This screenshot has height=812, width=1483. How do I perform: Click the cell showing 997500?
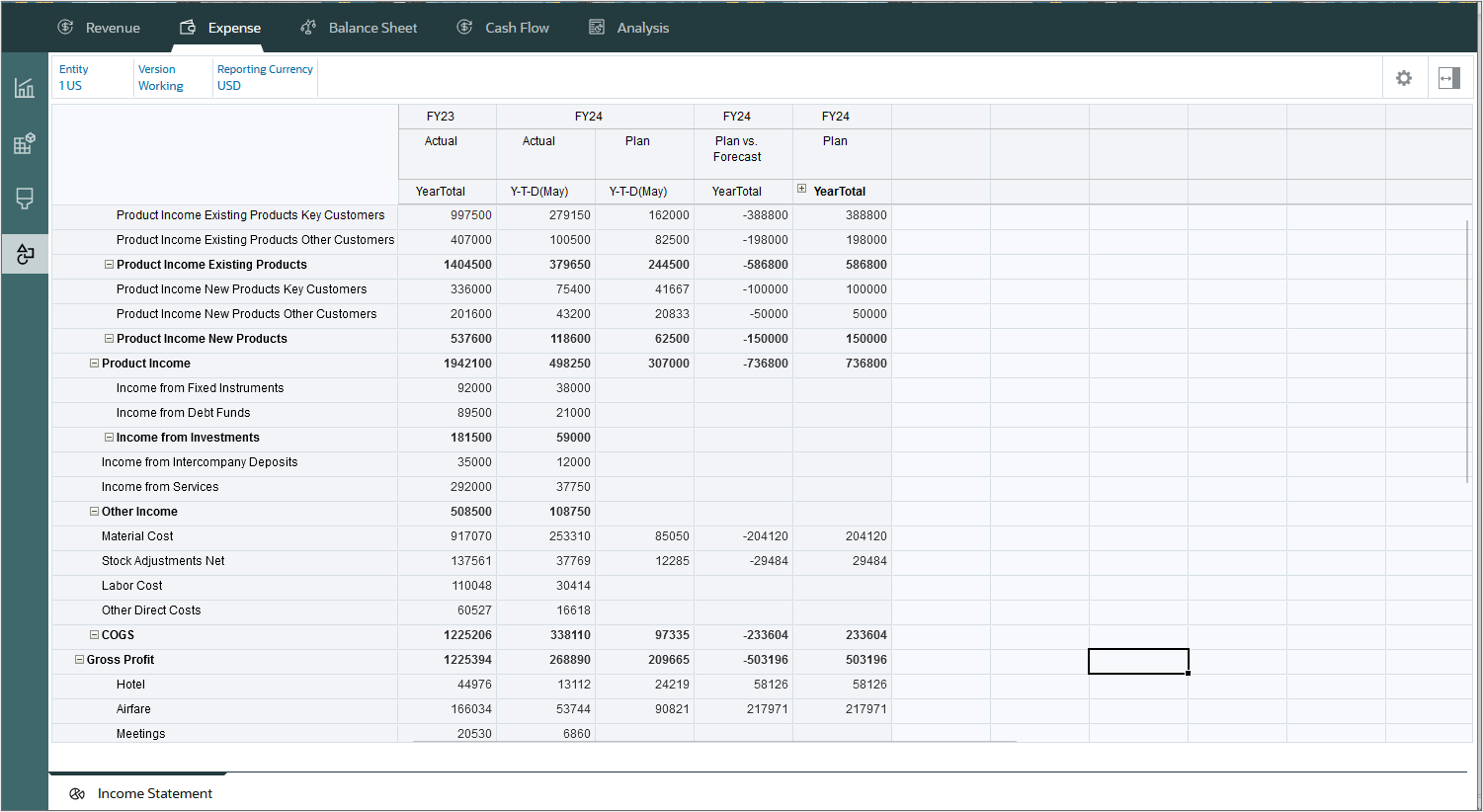[x=448, y=215]
